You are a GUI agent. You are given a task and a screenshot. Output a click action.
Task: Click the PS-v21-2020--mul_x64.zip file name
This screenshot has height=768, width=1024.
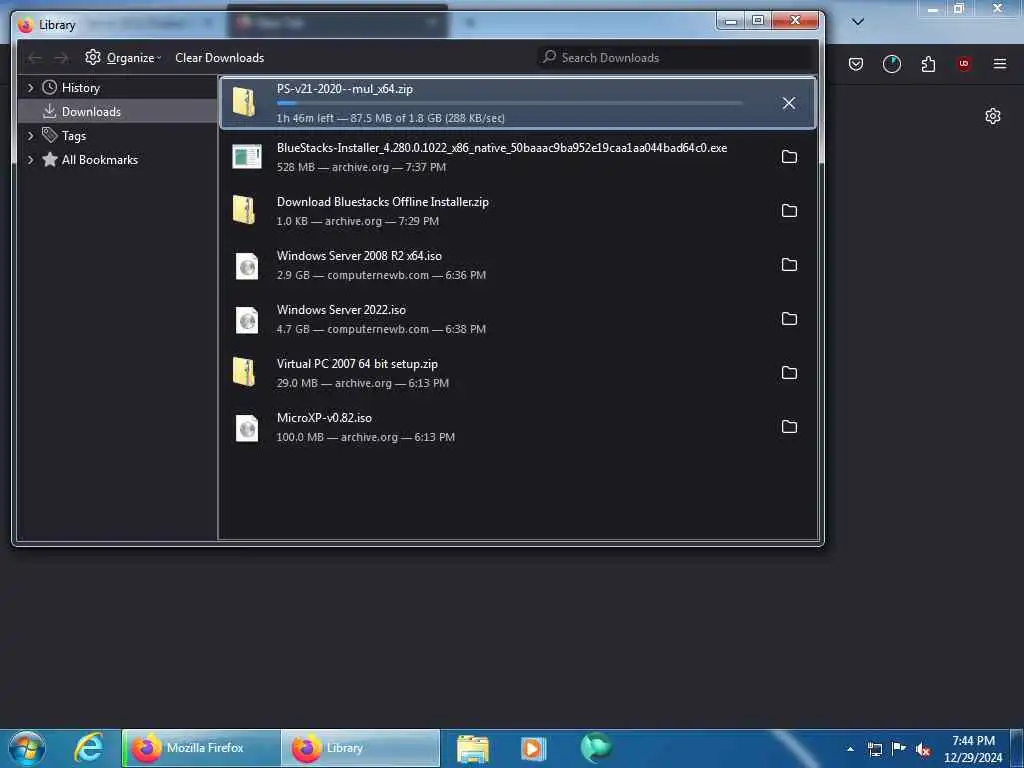click(x=344, y=89)
